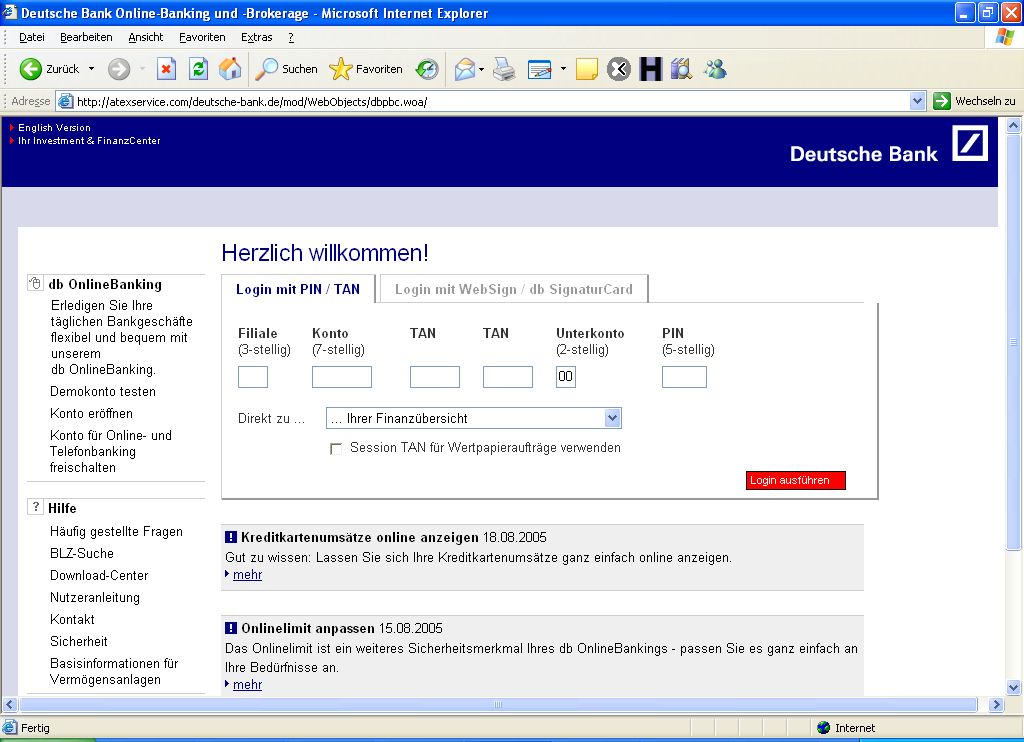Open the Datei menu
The height and width of the screenshot is (742, 1024).
pos(31,37)
